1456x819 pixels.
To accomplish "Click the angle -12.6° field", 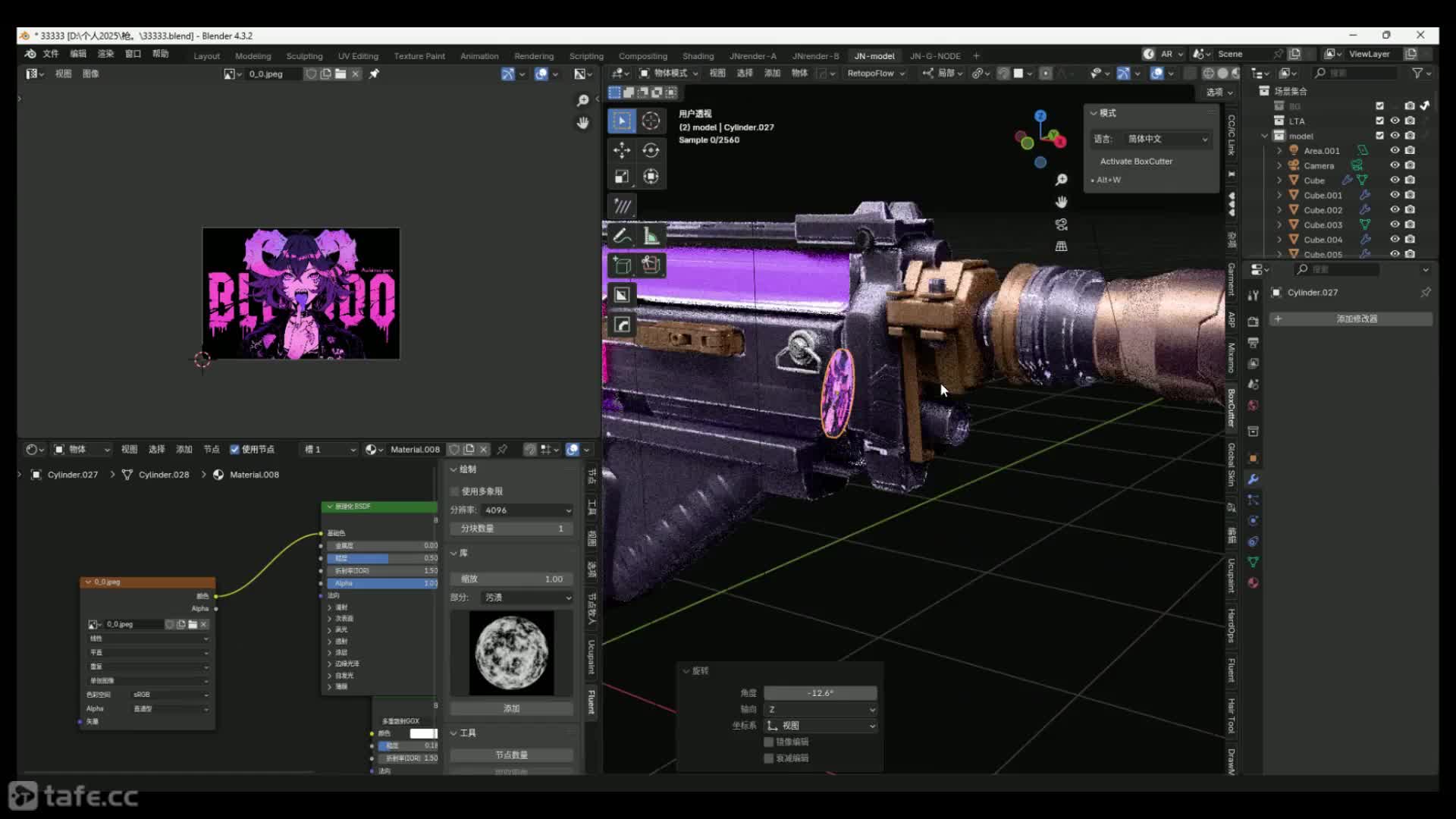I will coord(821,693).
